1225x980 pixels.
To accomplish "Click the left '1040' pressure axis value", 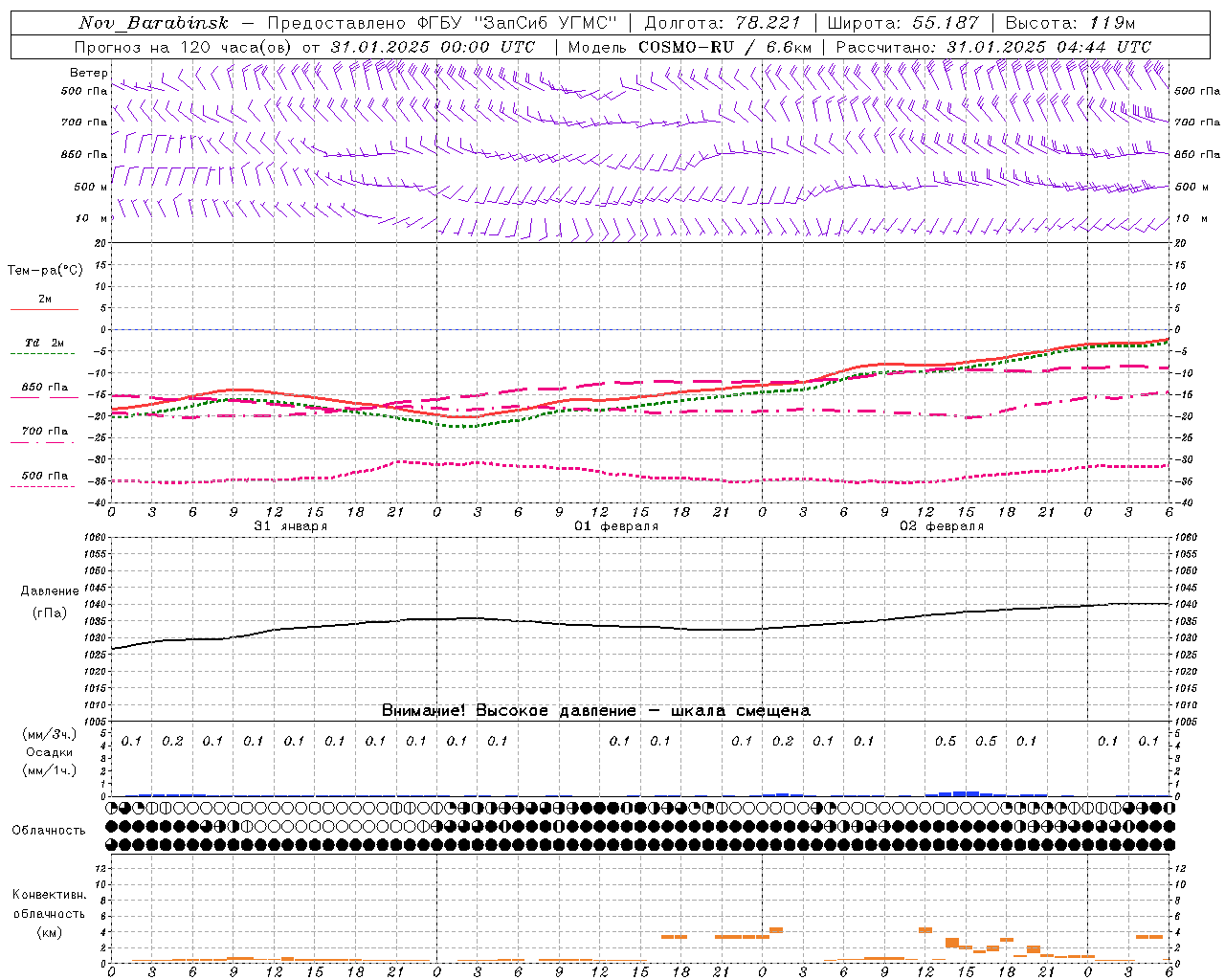I will (97, 605).
